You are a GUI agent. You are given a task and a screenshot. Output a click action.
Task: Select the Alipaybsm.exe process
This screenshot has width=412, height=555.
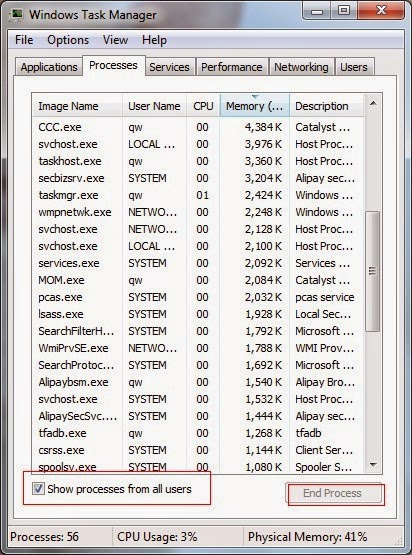(198, 382)
